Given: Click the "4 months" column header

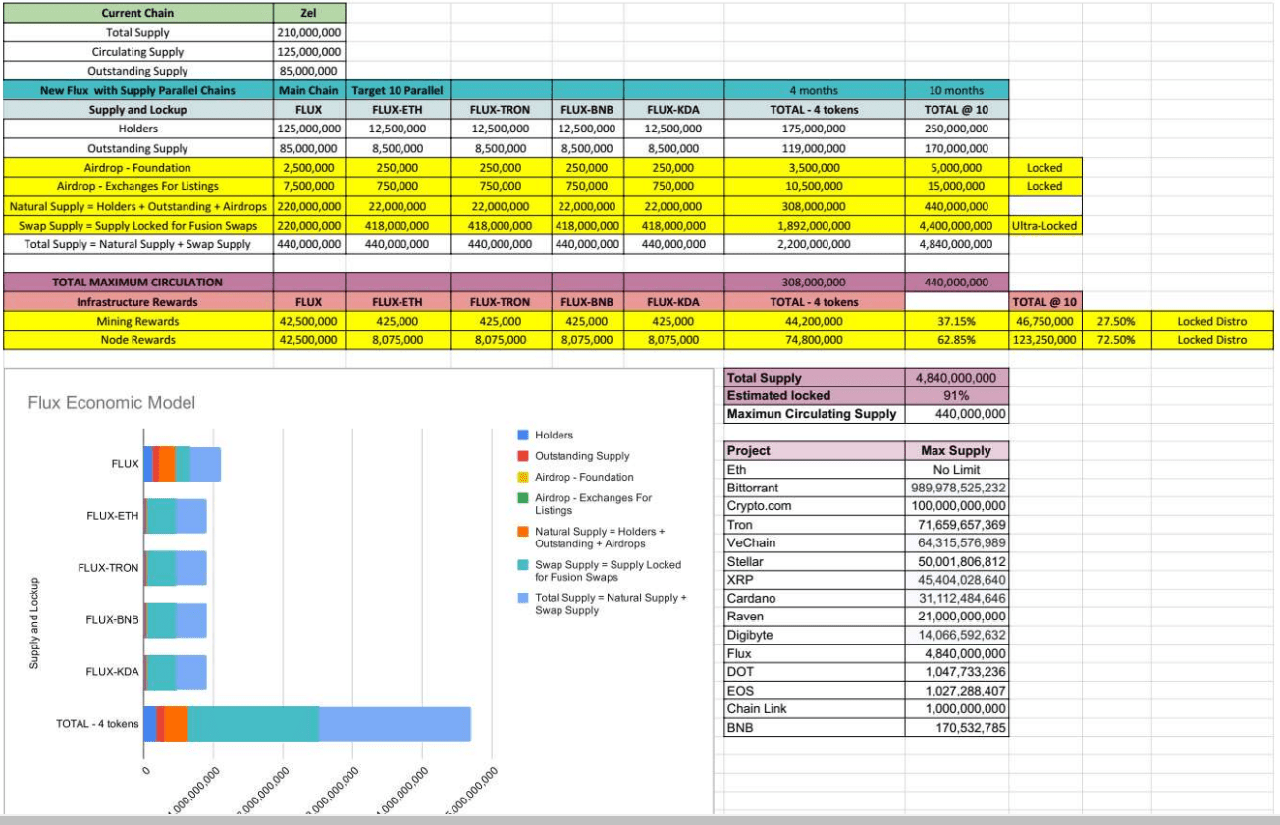Looking at the screenshot, I should click(814, 90).
